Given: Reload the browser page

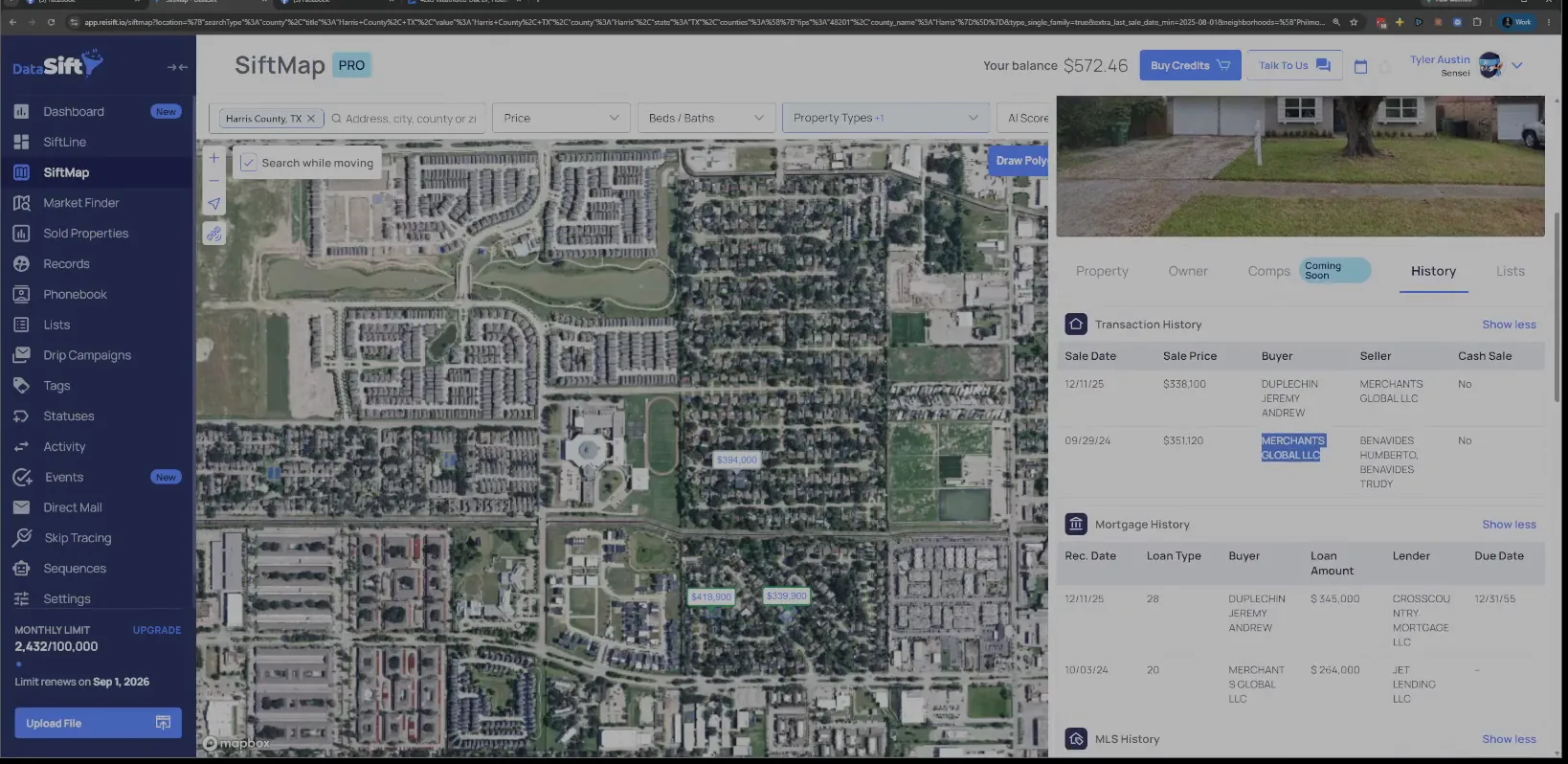Looking at the screenshot, I should tap(51, 22).
